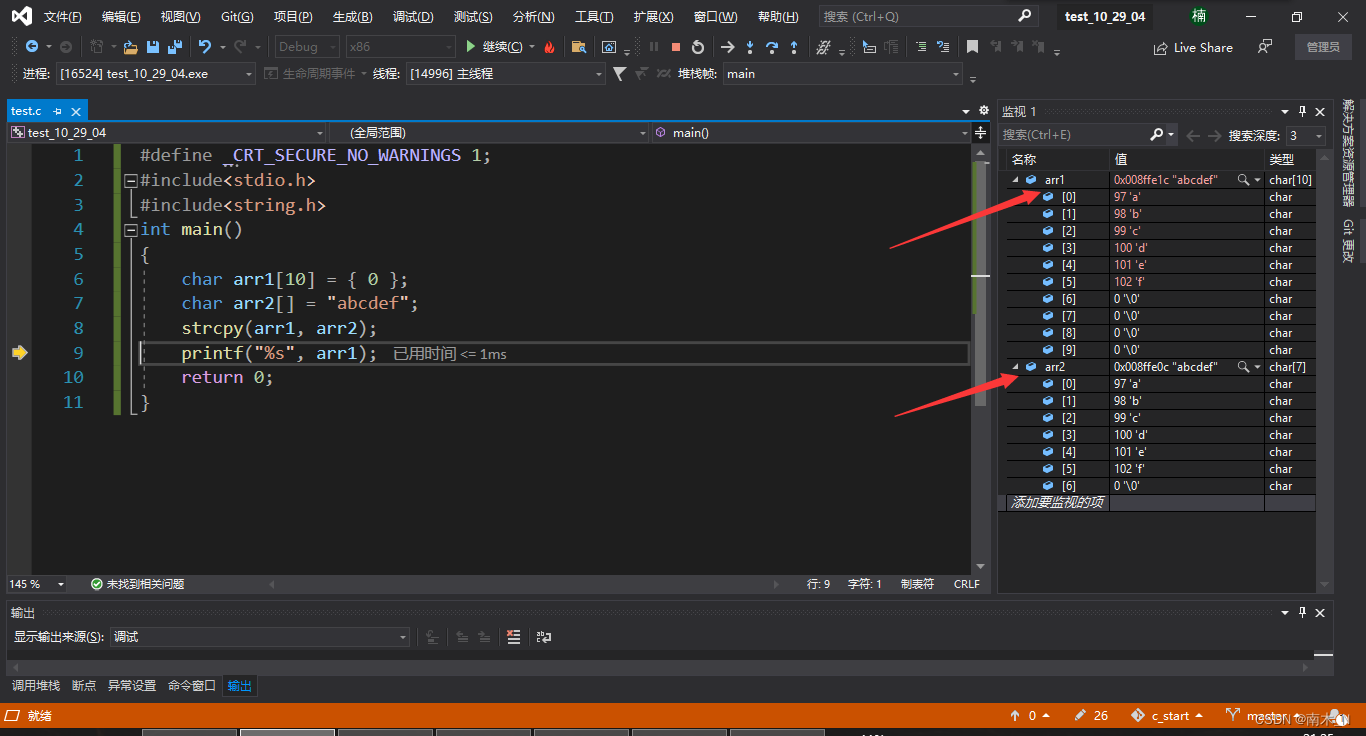Clear all output with the red-lines icon
The image size is (1366, 736).
coord(513,637)
